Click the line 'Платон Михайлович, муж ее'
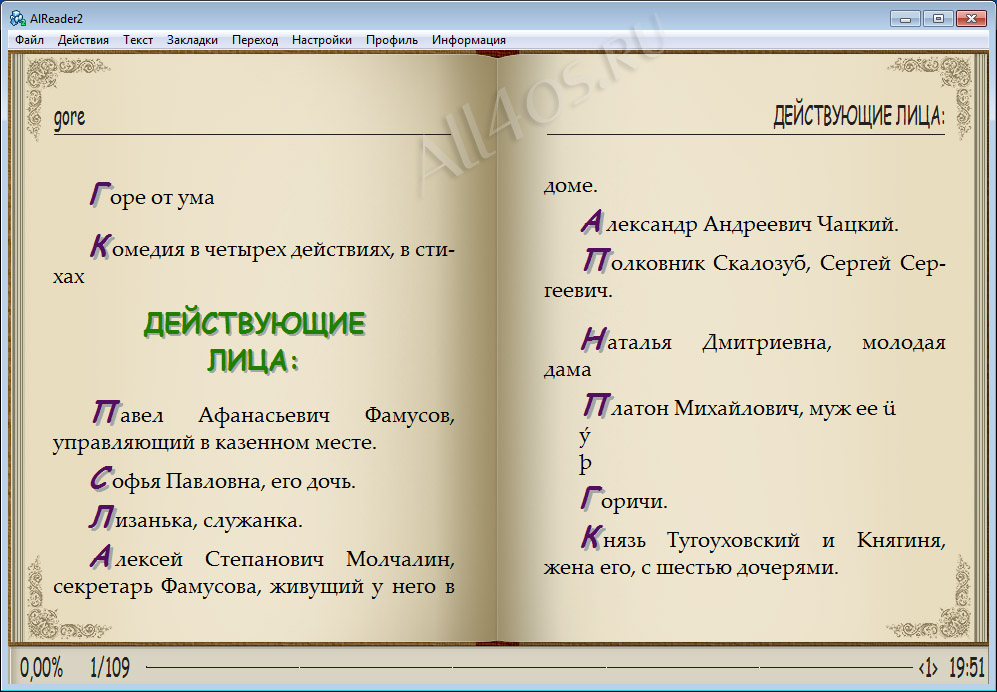 coord(730,407)
